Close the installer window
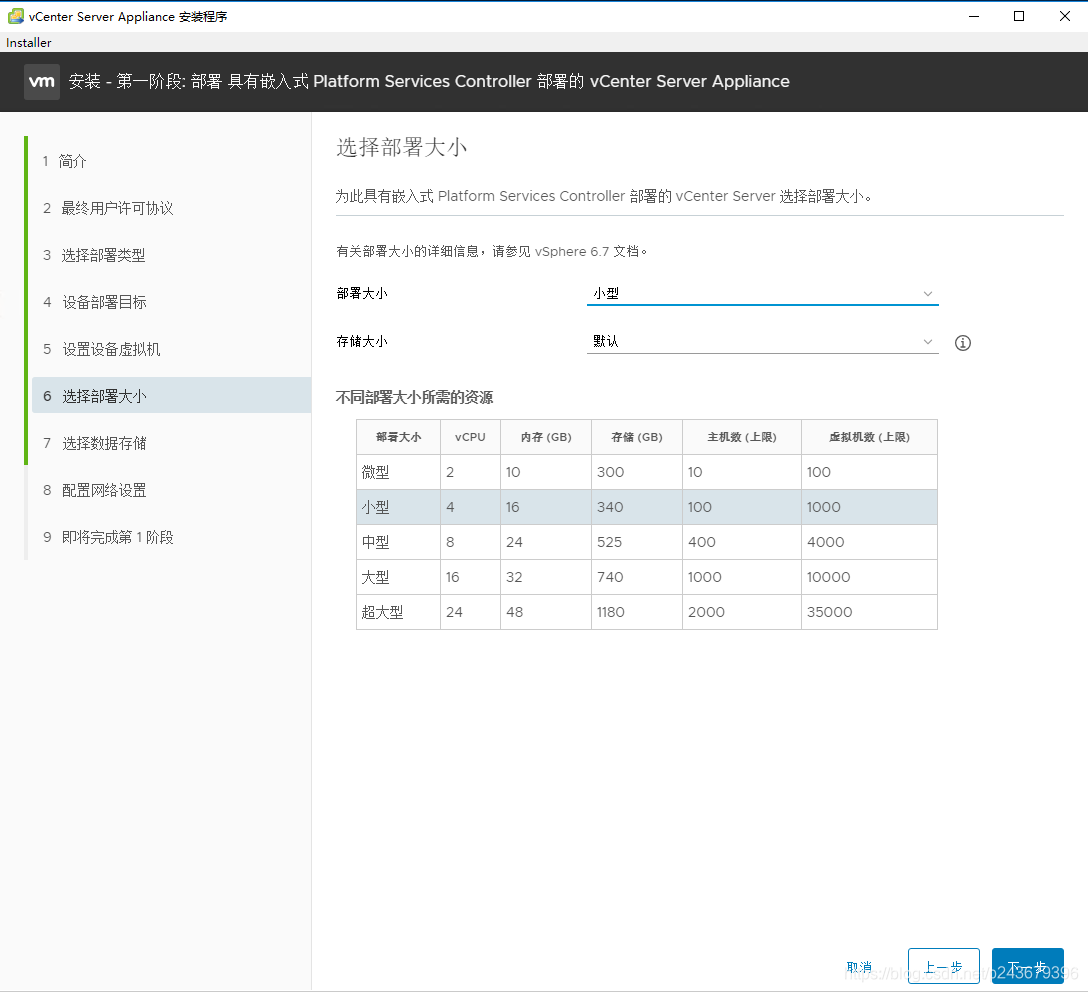 (1064, 16)
